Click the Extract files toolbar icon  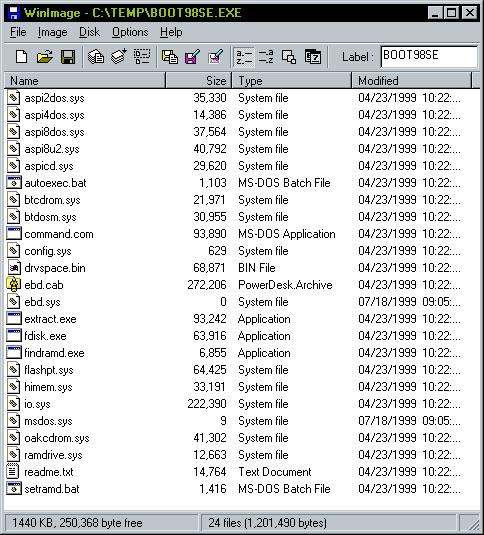coord(170,57)
